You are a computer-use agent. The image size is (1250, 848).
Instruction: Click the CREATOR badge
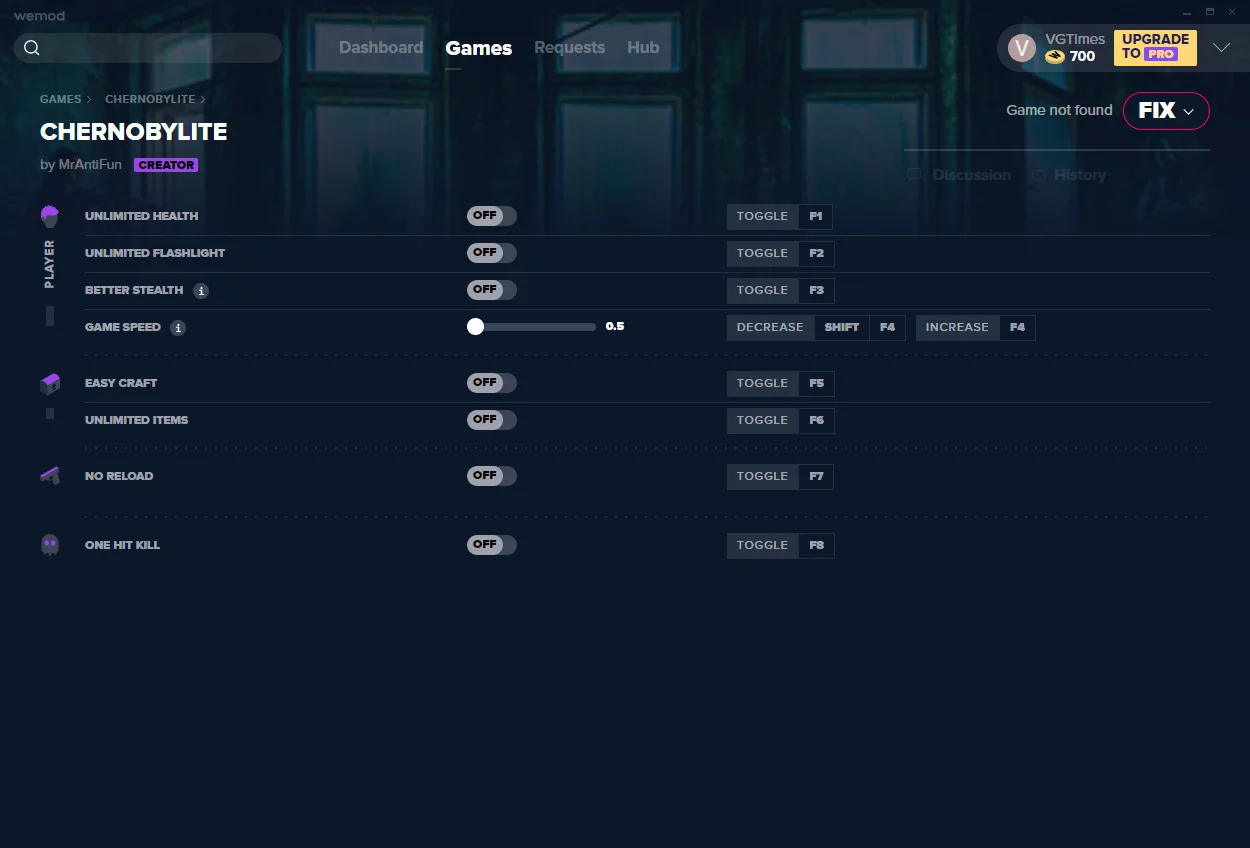[x=166, y=165]
